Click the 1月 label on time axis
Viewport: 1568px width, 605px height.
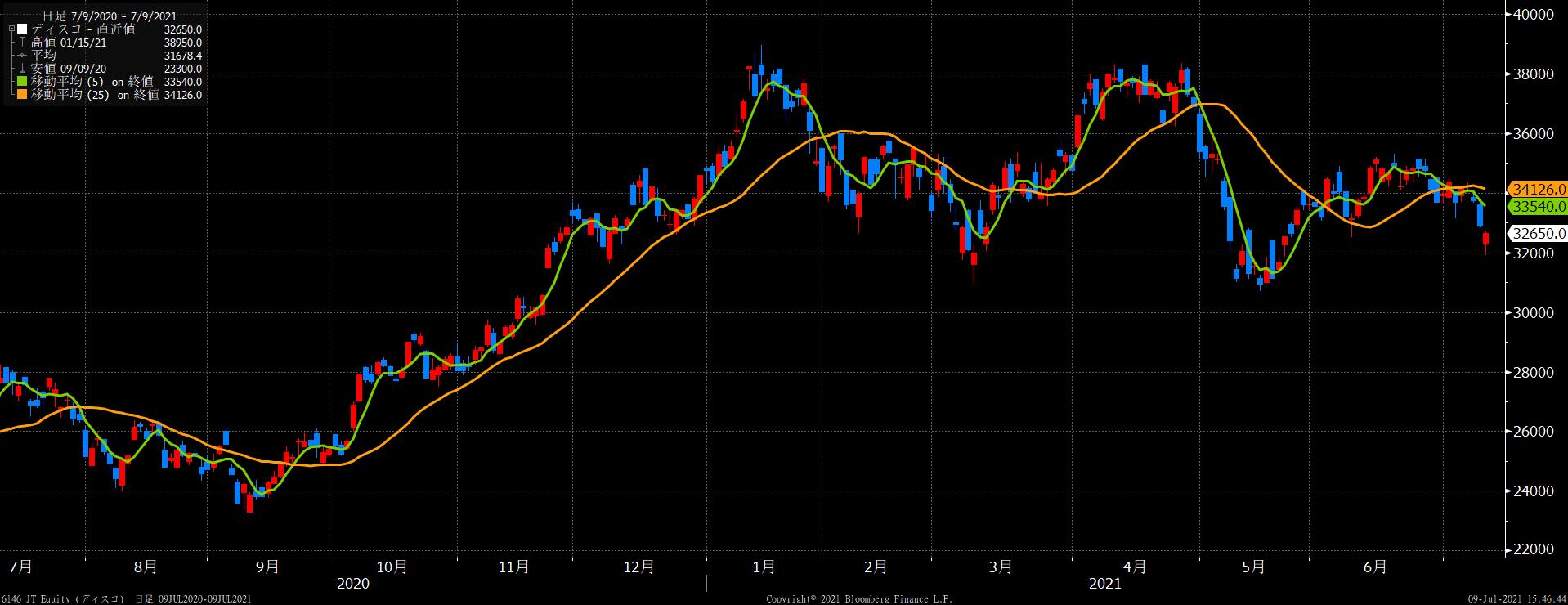(x=764, y=567)
